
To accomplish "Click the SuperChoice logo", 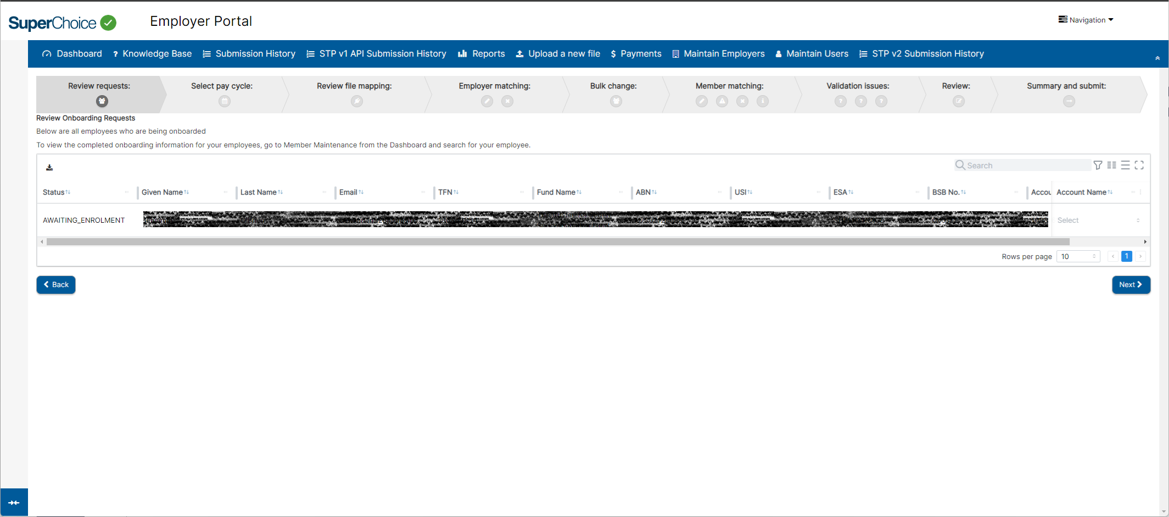I will point(62,22).
